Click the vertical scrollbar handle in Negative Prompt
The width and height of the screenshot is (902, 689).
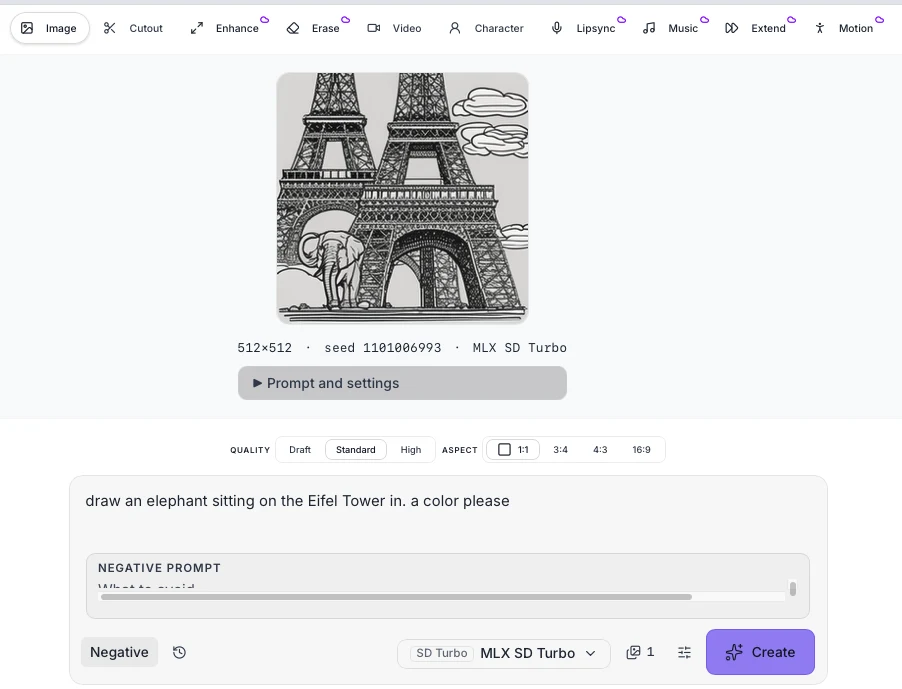click(x=793, y=589)
